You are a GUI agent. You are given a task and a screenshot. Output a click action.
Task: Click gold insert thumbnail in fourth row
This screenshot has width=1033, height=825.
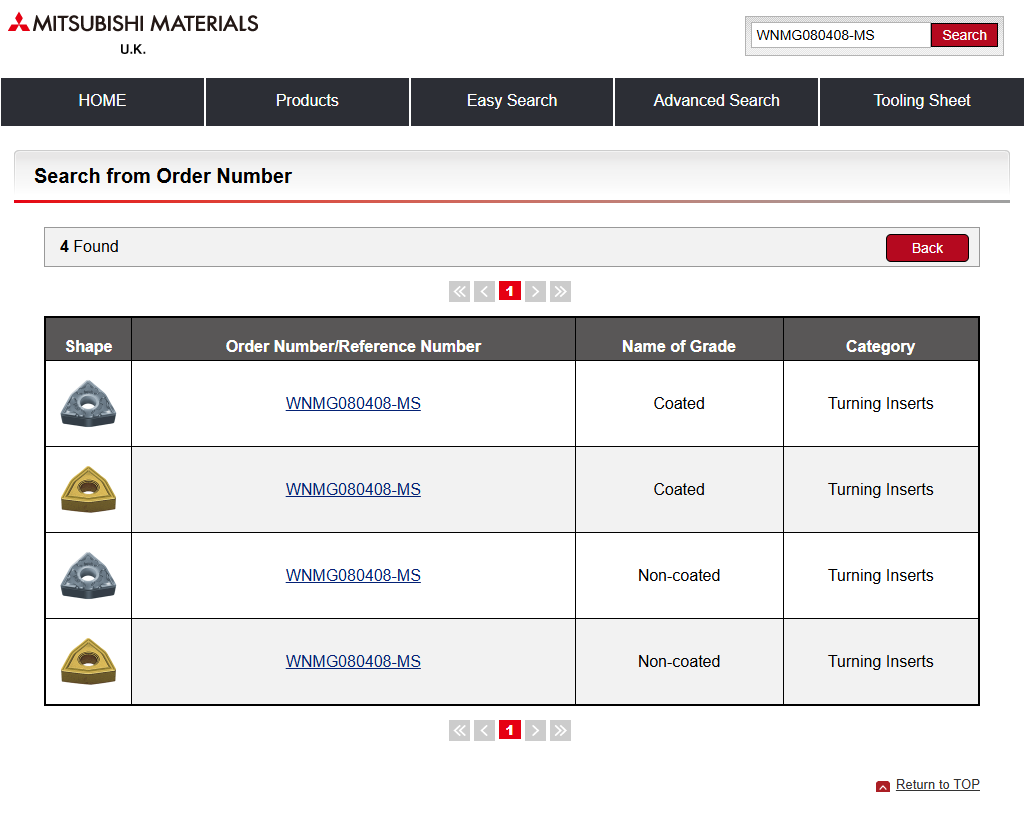click(x=88, y=662)
